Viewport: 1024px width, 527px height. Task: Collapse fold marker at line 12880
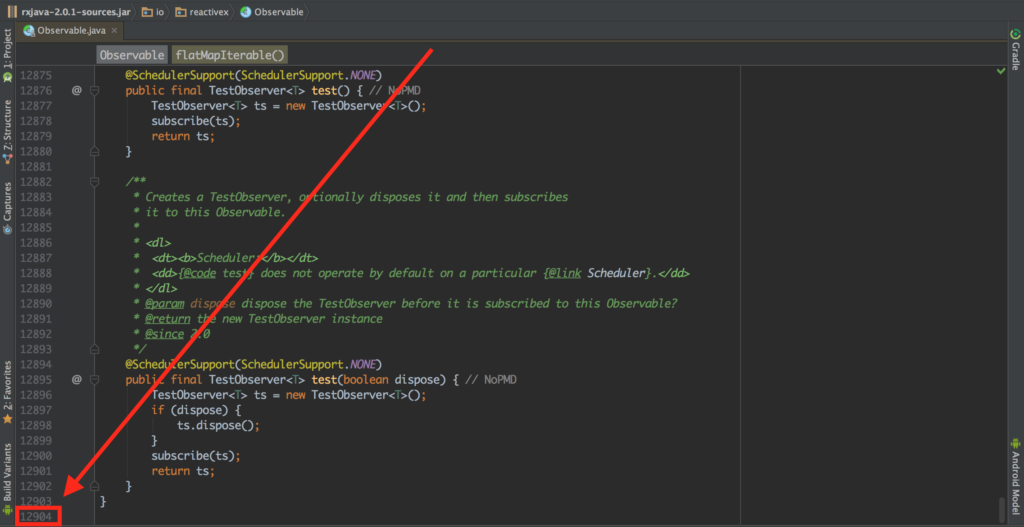[94, 152]
